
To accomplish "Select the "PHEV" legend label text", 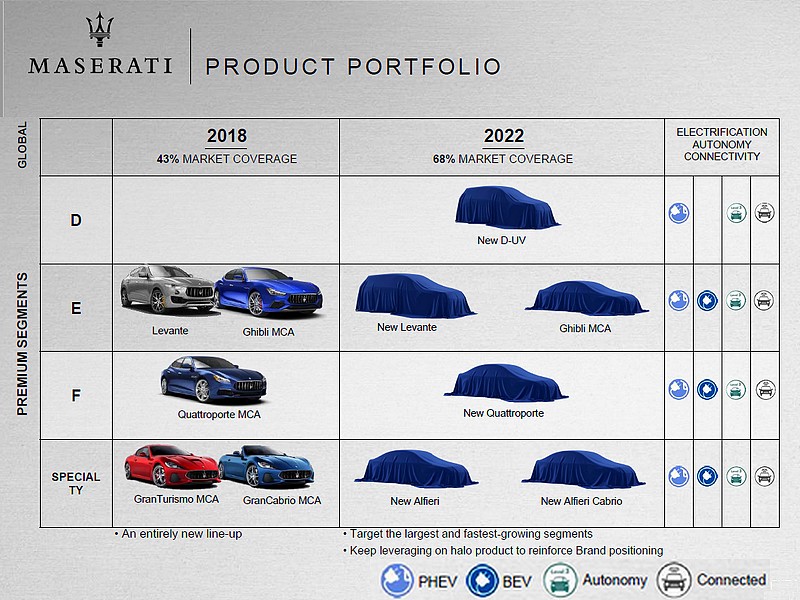I will (437, 582).
